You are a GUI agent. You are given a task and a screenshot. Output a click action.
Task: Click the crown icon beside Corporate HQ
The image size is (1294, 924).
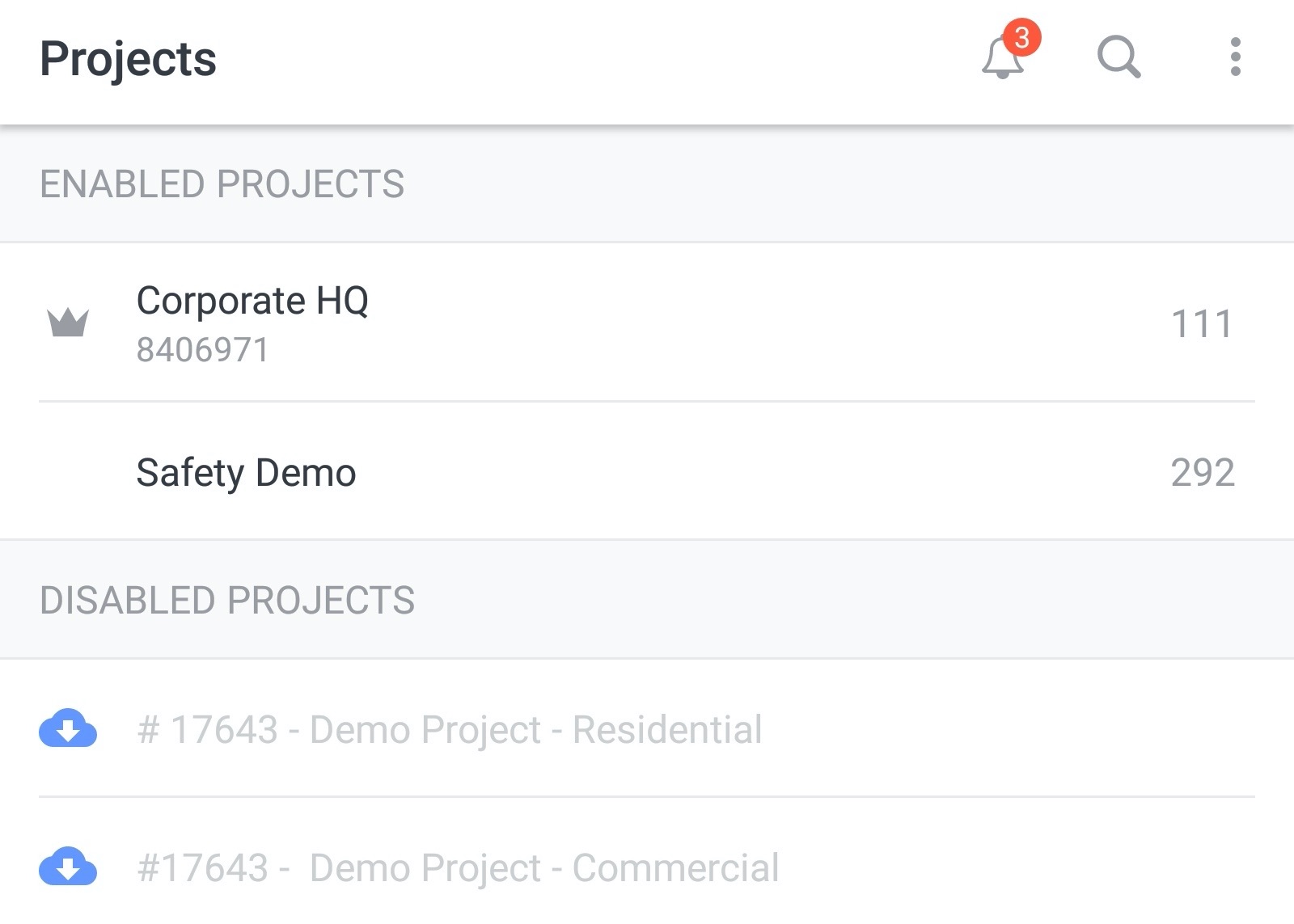coord(68,323)
